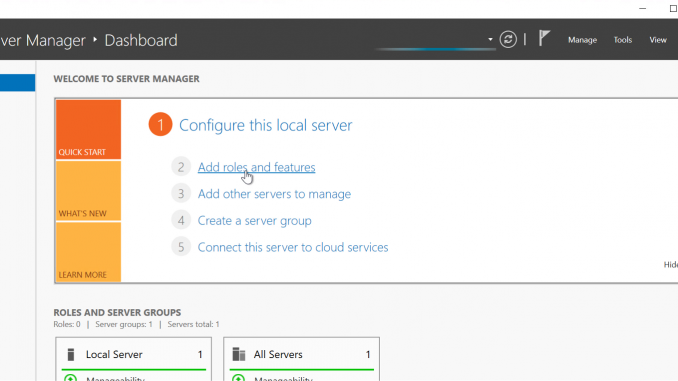This screenshot has height=381, width=678.
Task: Click the 'Server groups: 1' text
Action: click(x=124, y=324)
